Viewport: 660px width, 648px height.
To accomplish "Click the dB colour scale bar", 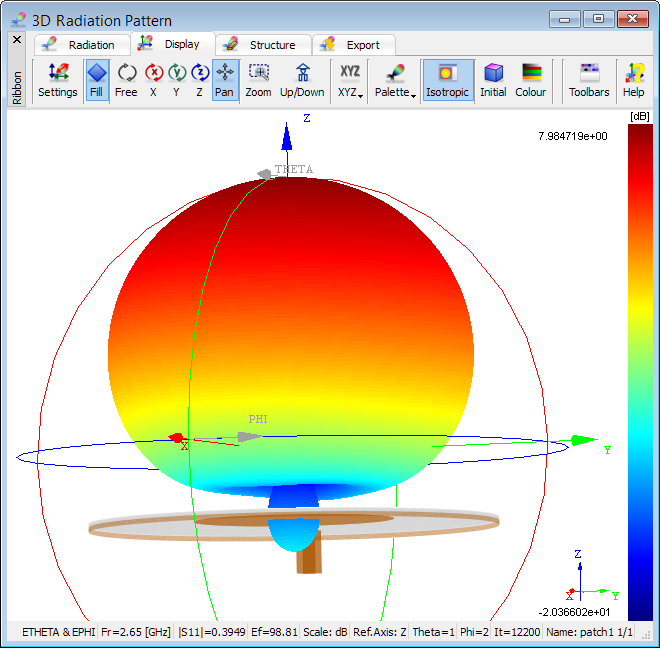I will click(639, 371).
